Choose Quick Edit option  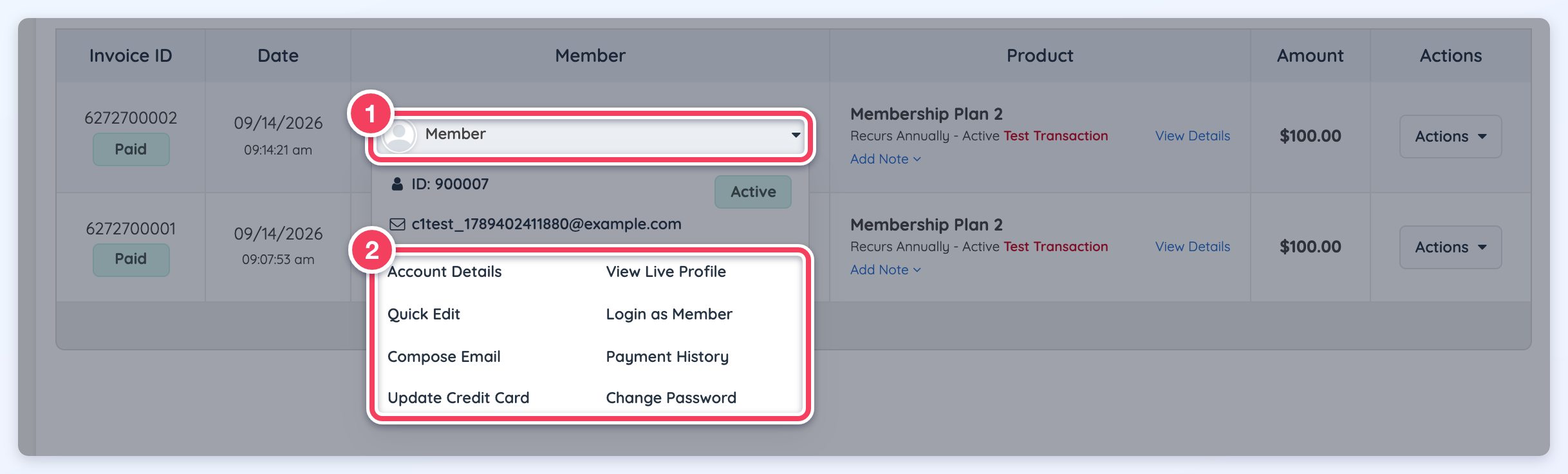pos(424,314)
